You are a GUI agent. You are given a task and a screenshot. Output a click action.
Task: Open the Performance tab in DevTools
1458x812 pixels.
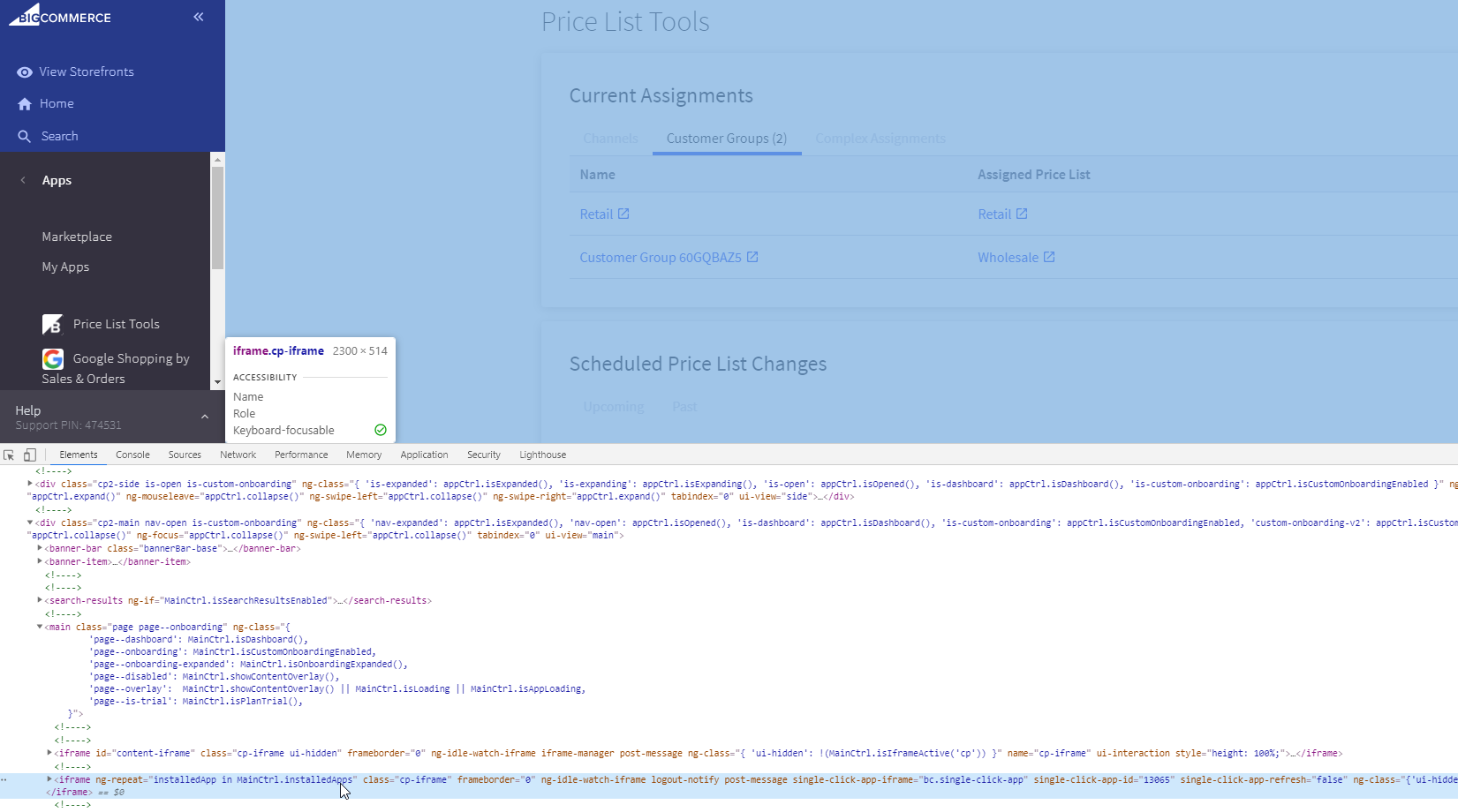point(301,455)
